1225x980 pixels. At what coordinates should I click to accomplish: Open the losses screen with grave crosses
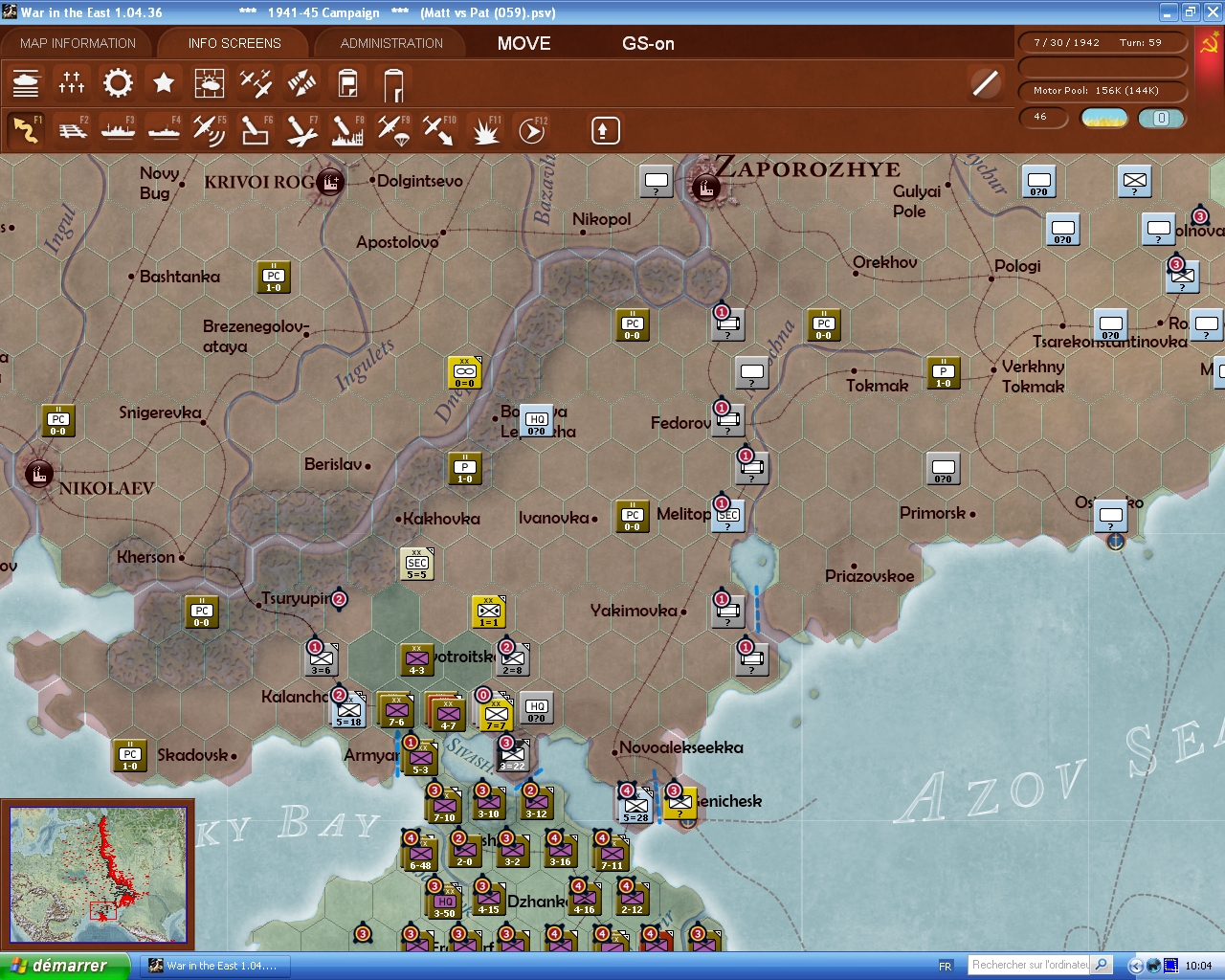72,83
